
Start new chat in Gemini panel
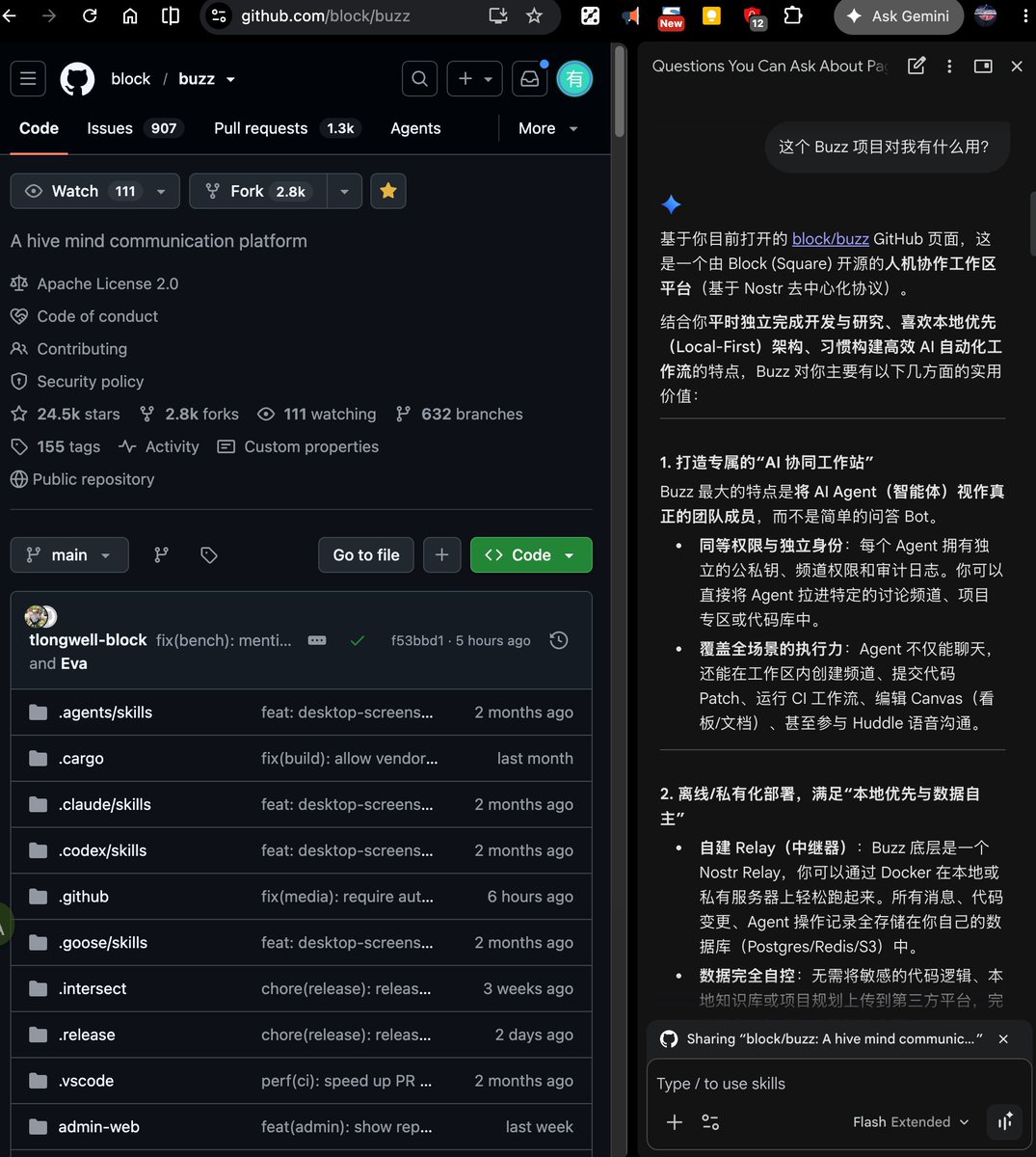click(916, 66)
